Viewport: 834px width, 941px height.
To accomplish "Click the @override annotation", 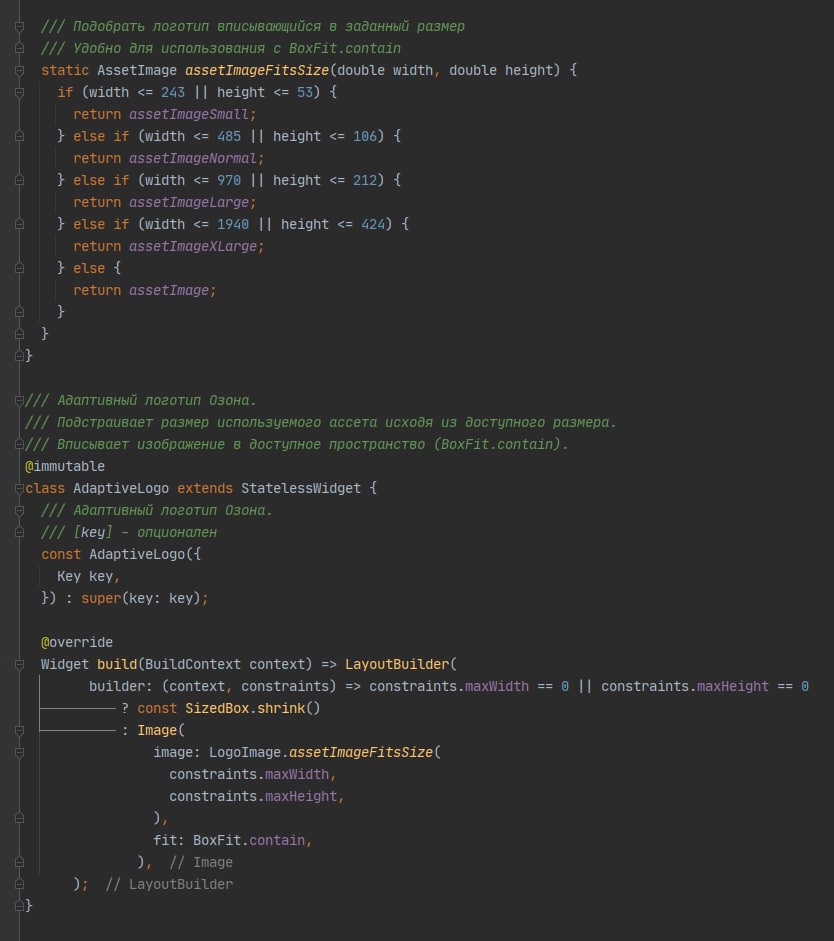I will pyautogui.click(x=77, y=642).
